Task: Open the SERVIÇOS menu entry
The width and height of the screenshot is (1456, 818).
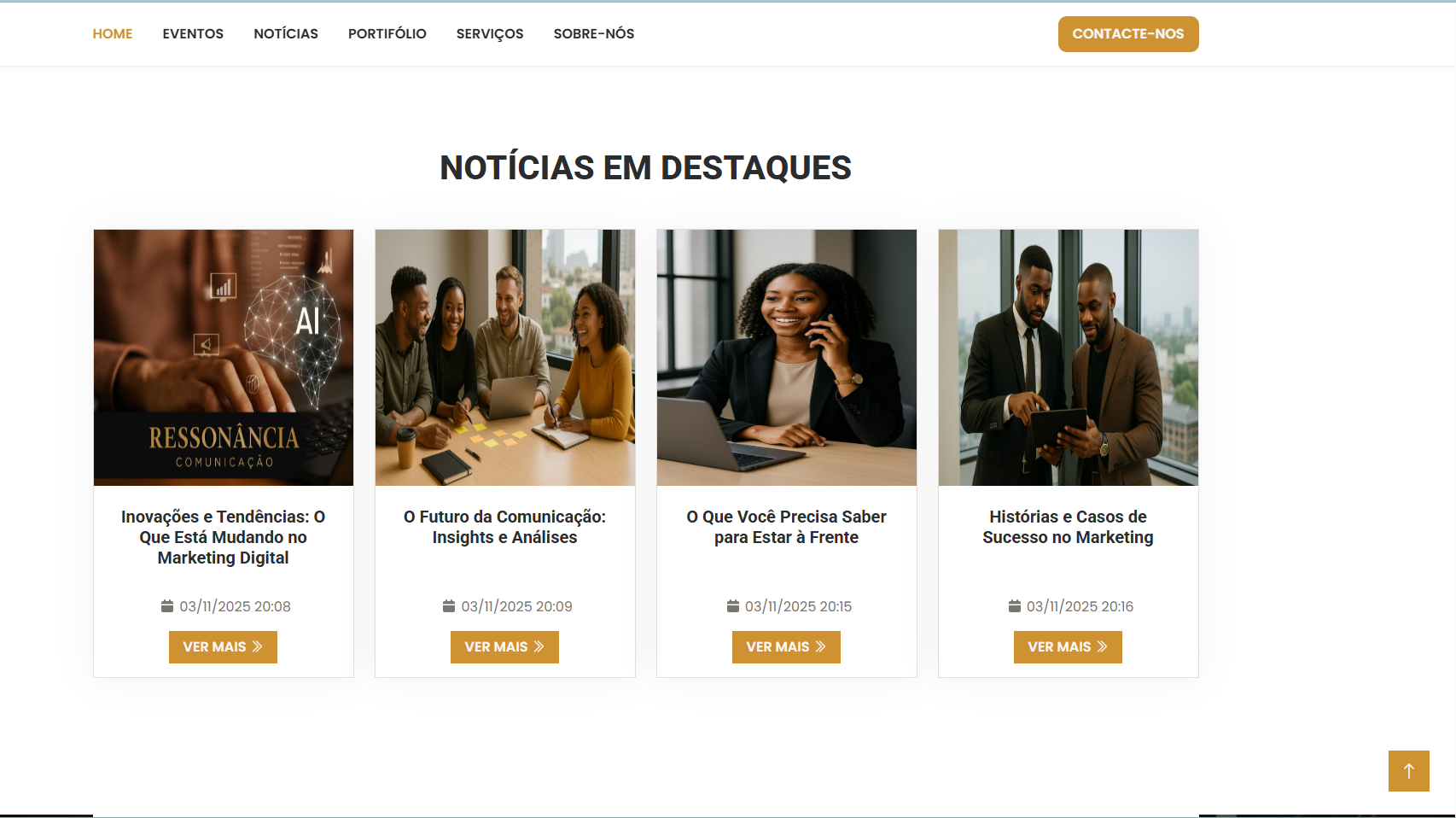Action: click(x=490, y=34)
